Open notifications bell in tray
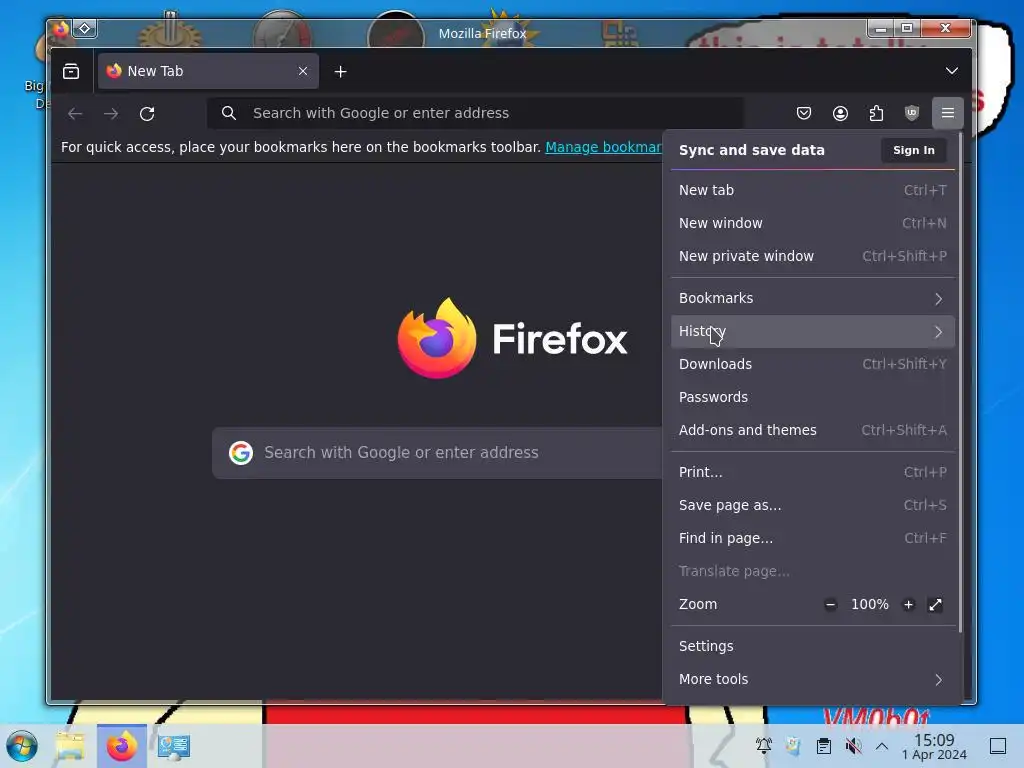 [x=763, y=746]
